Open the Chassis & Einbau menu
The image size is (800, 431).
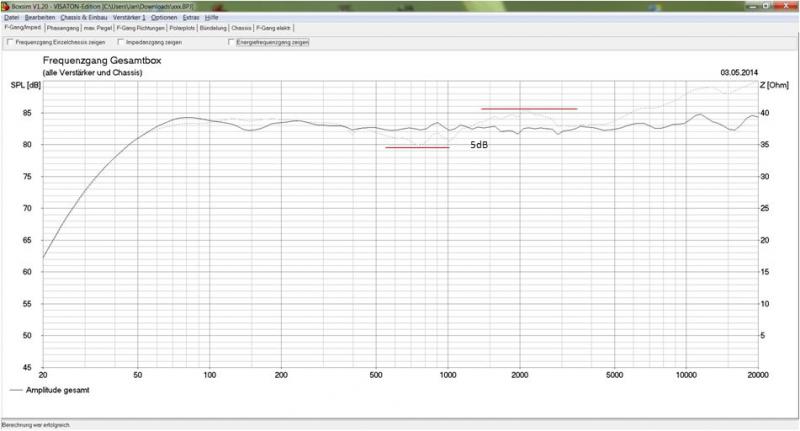[x=83, y=18]
